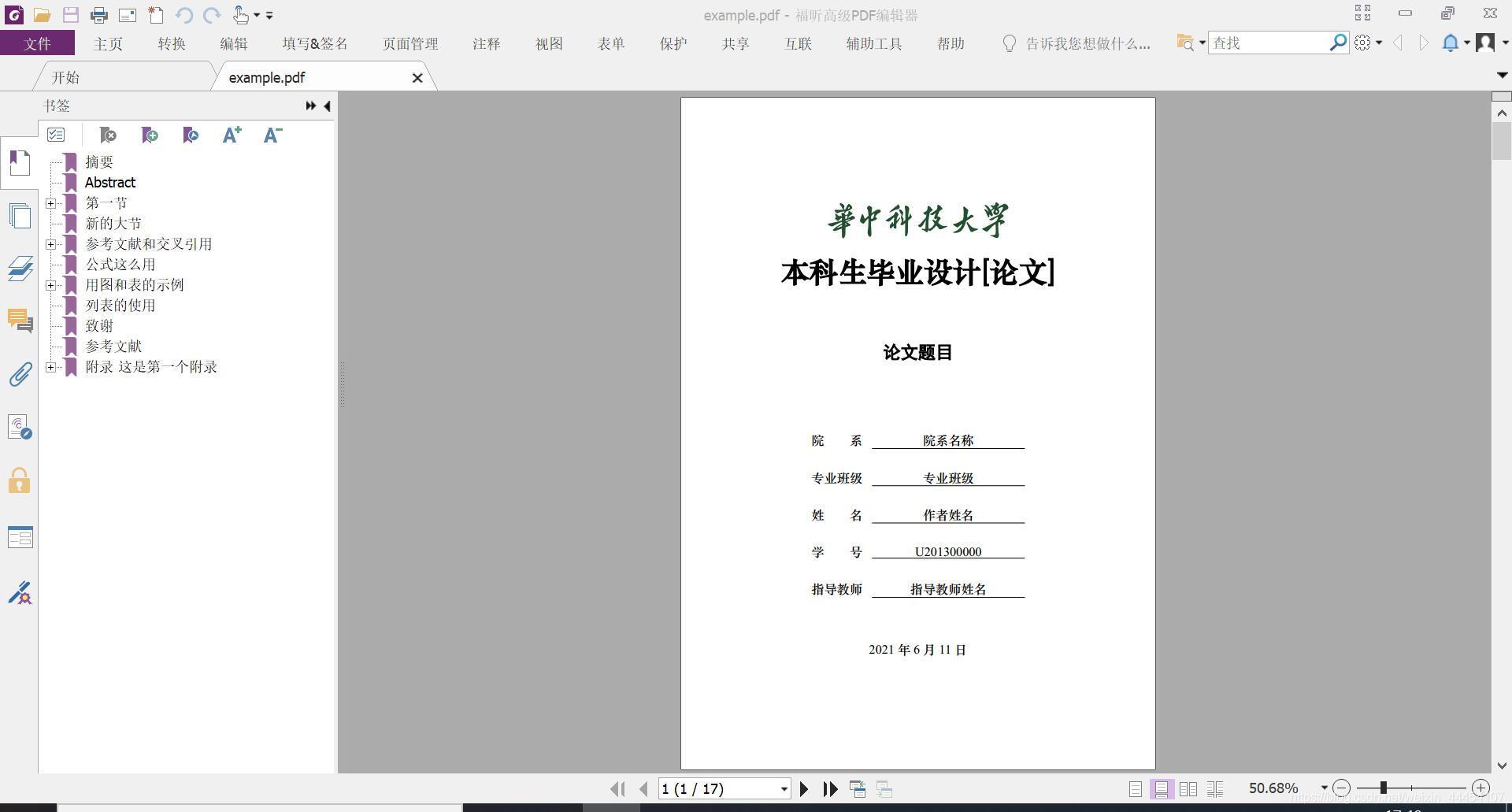The image size is (1512, 812).
Task: Collapse the bookmarks panel arrow
Action: 327,106
